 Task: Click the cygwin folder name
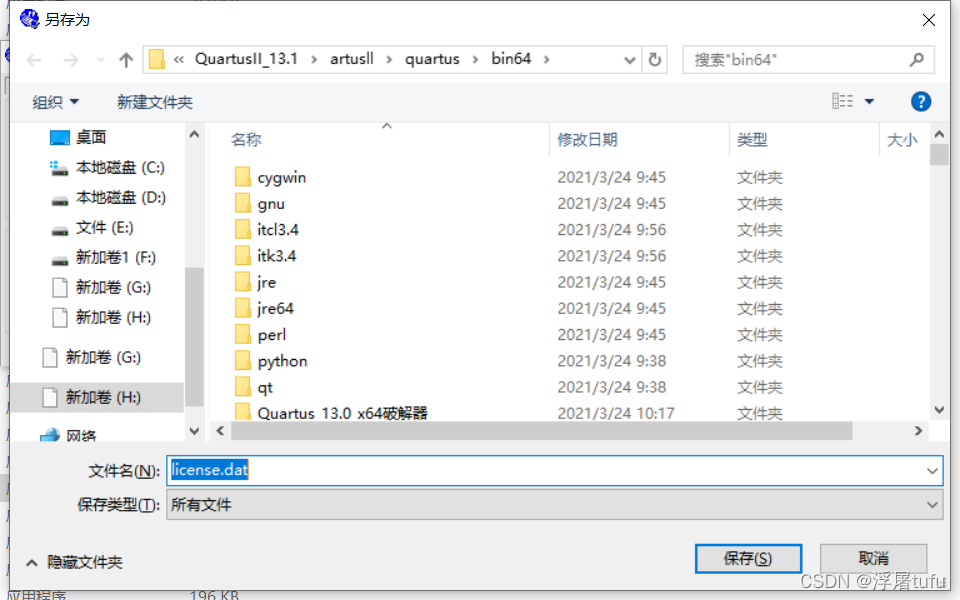pos(282,178)
